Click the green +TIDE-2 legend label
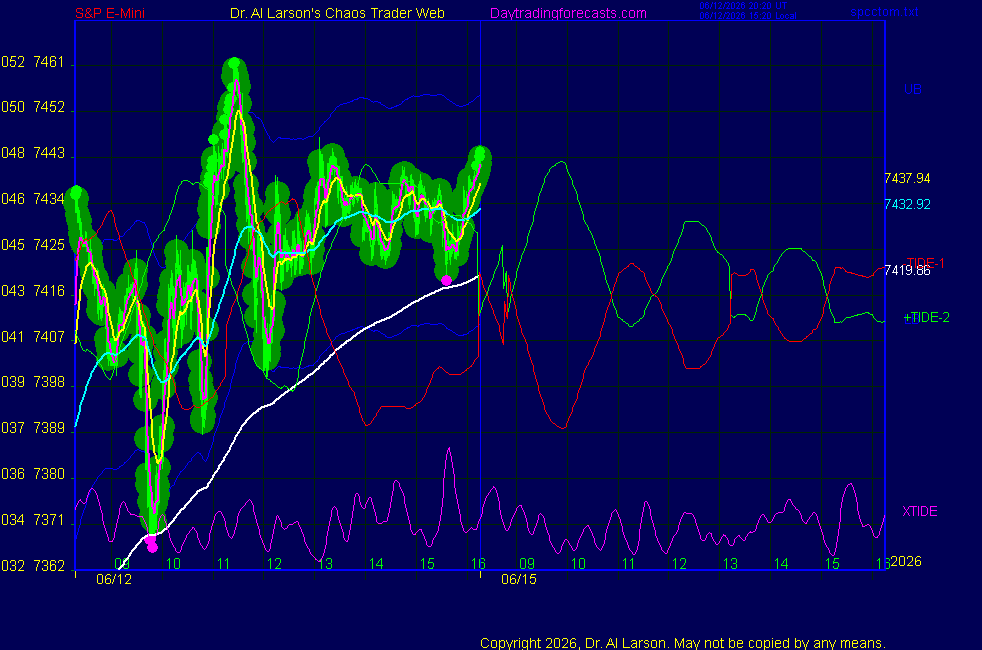Viewport: 982px width, 650px height. (x=926, y=317)
